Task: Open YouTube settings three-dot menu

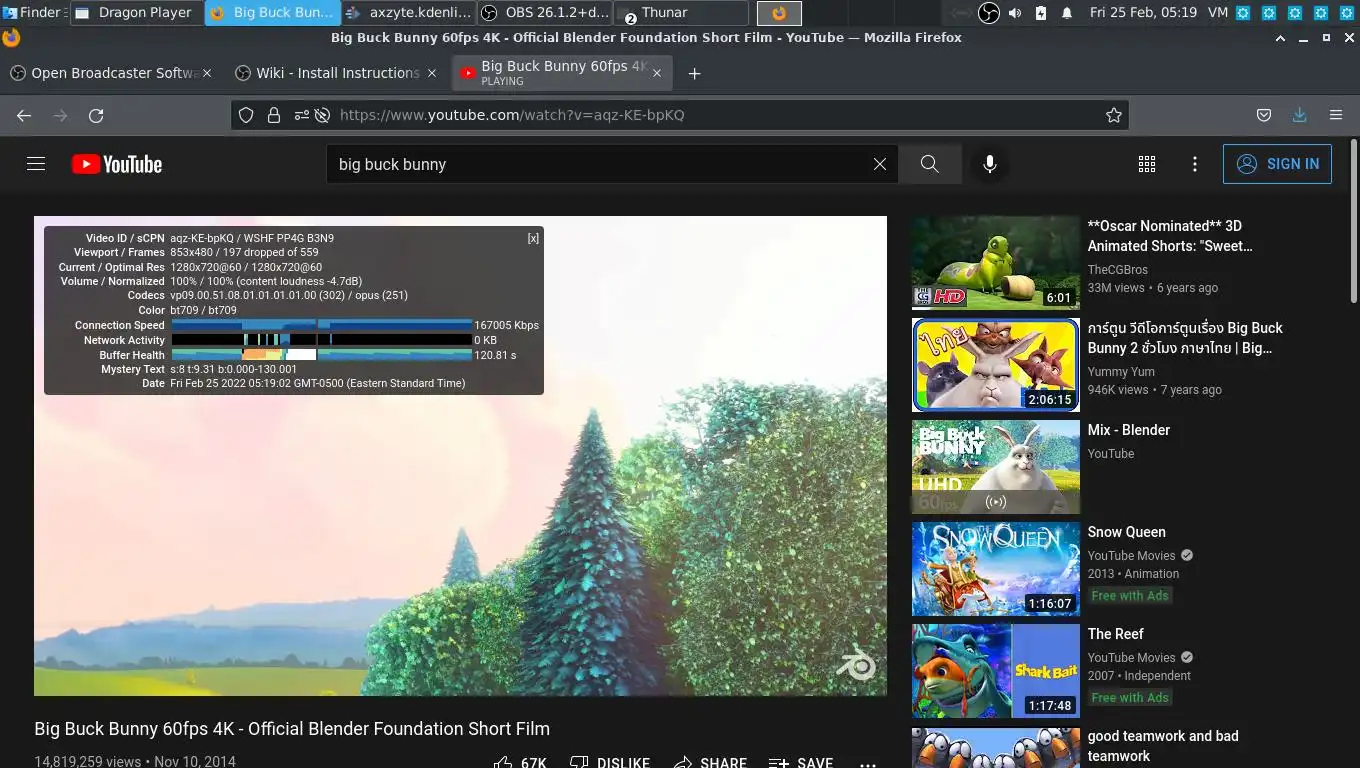Action: [x=1195, y=164]
